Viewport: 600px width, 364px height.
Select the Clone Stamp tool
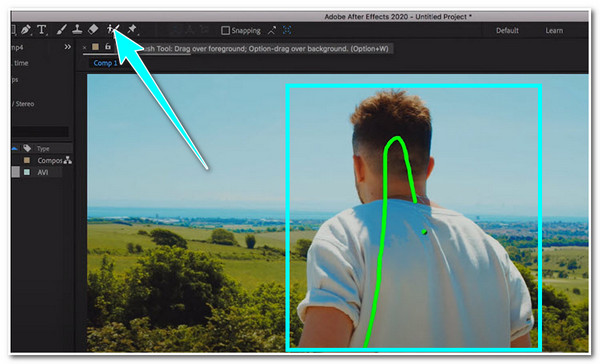click(x=77, y=29)
